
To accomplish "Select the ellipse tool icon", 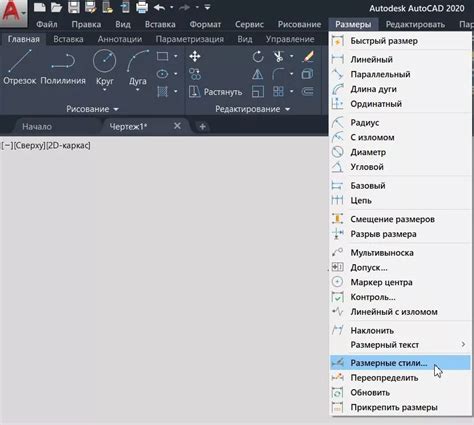I will click(x=162, y=74).
